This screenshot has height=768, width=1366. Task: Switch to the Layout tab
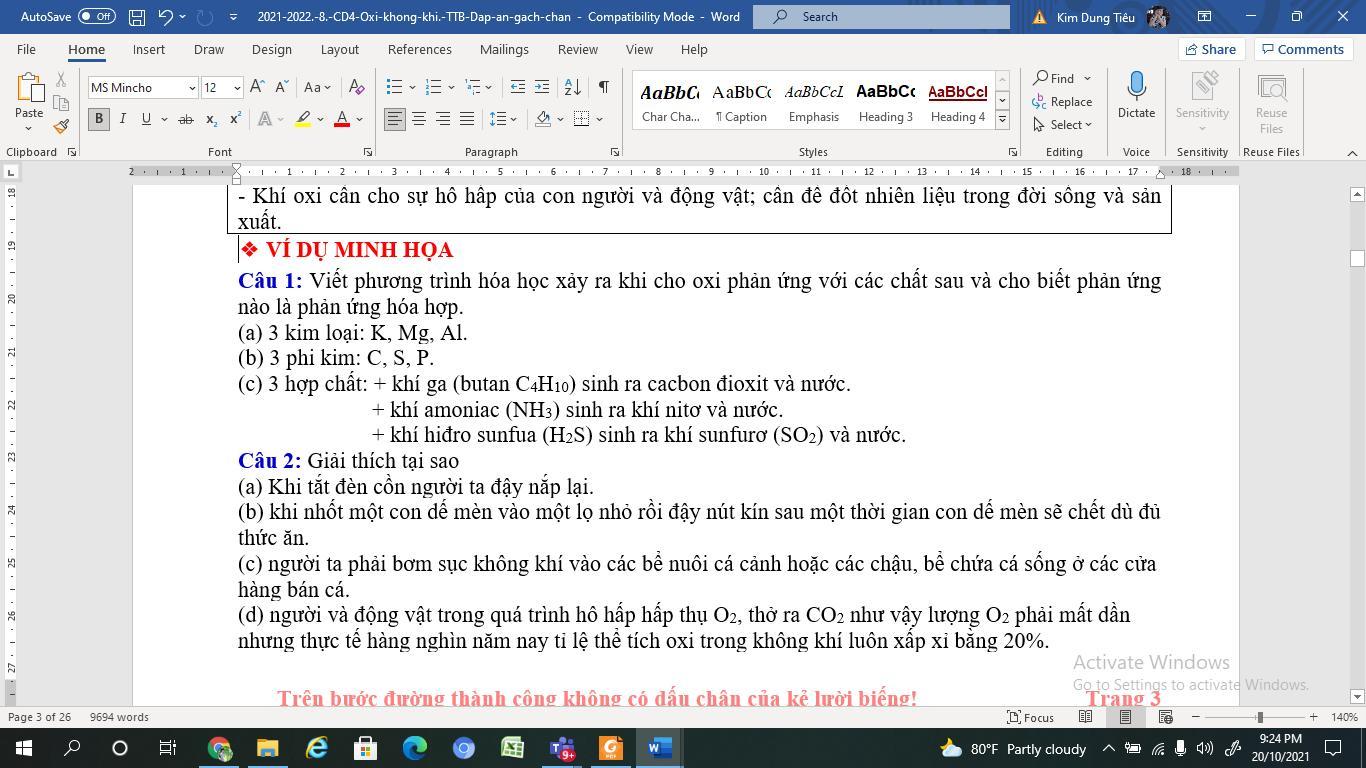[339, 49]
